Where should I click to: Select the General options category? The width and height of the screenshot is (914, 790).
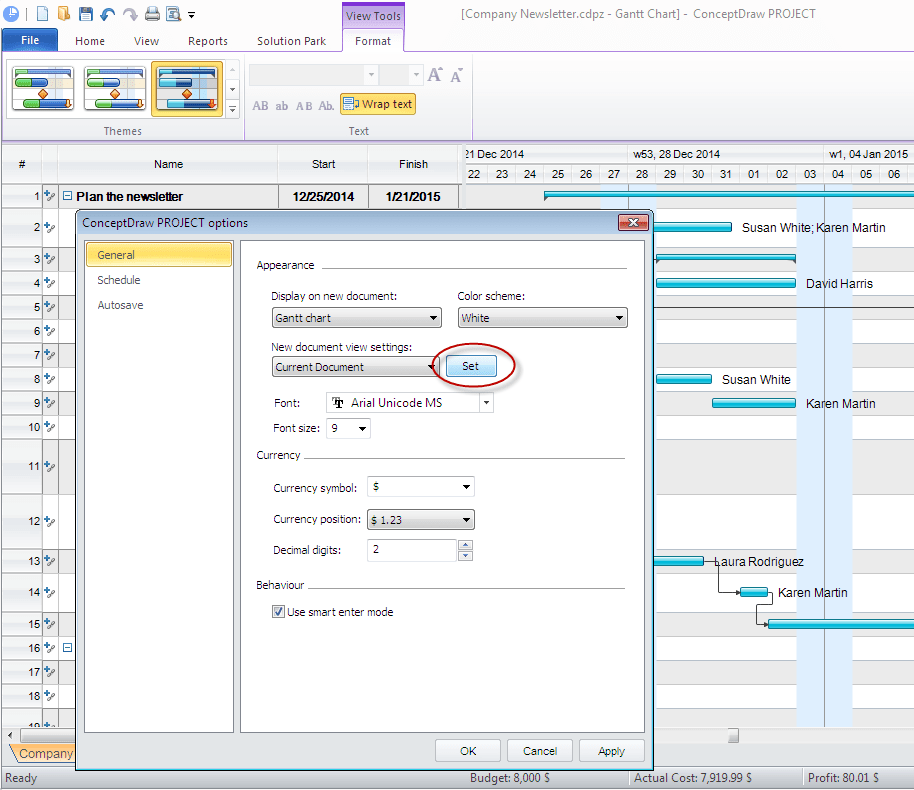click(x=159, y=255)
